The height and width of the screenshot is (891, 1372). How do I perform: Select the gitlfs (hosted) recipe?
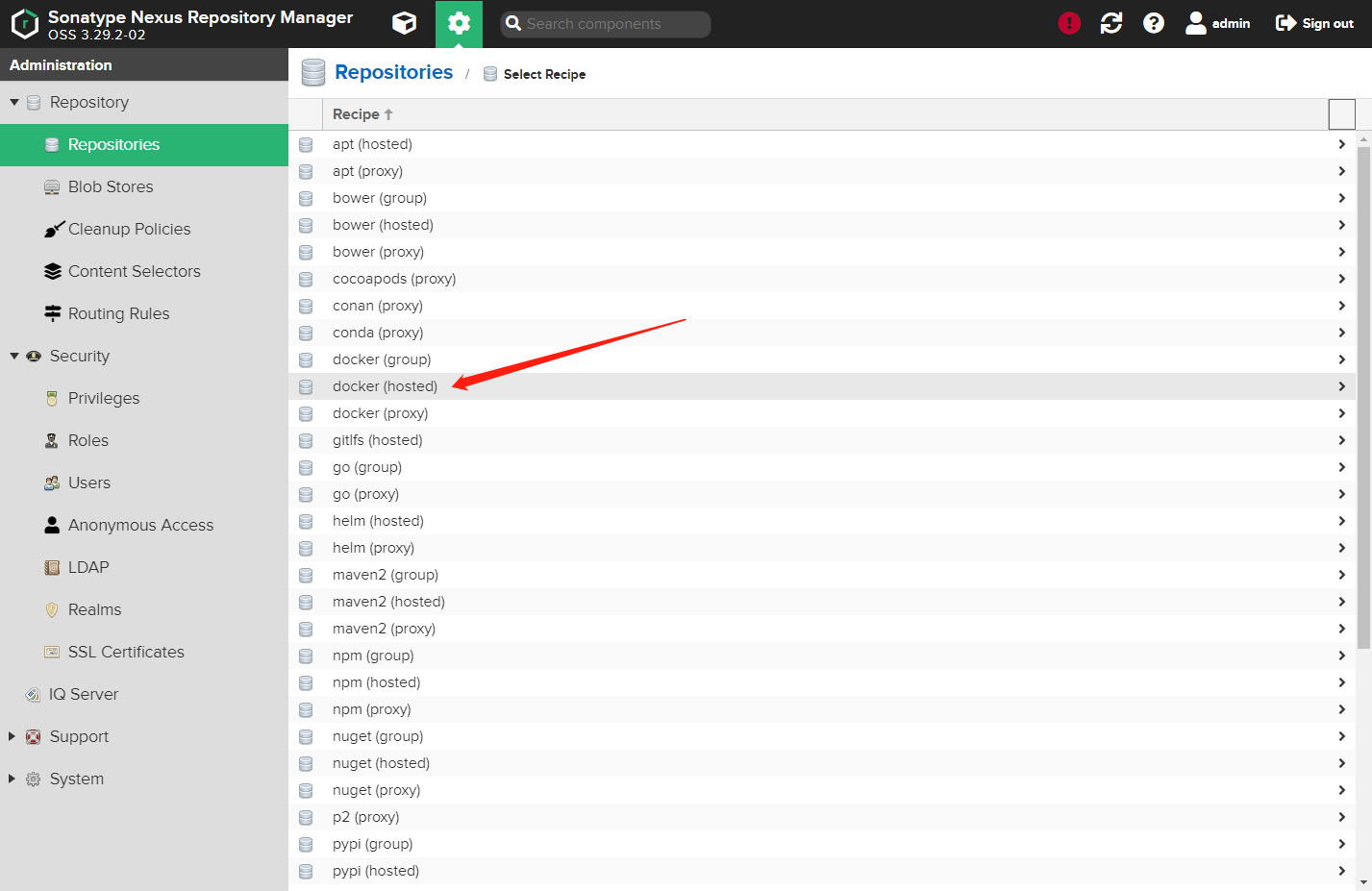[x=822, y=440]
